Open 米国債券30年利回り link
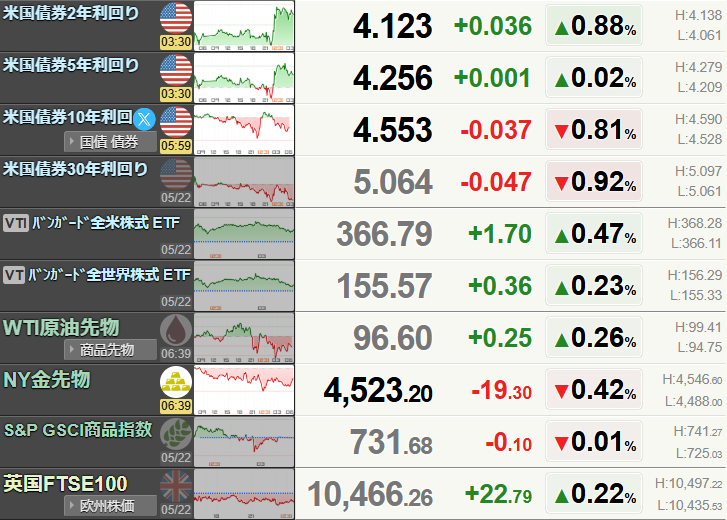The height and width of the screenshot is (520, 727). [75, 169]
